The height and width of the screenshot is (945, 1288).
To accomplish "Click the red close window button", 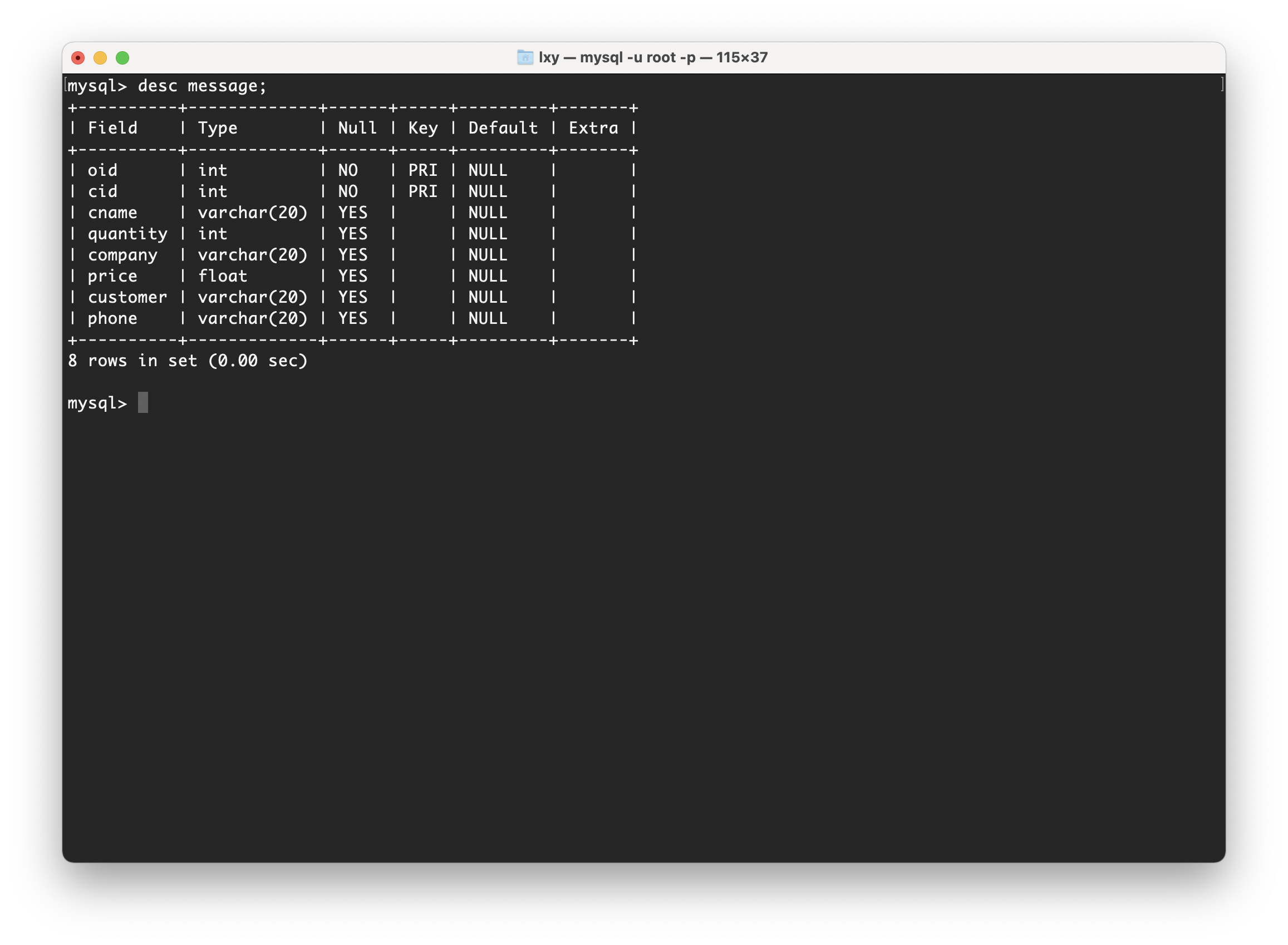I will click(78, 58).
